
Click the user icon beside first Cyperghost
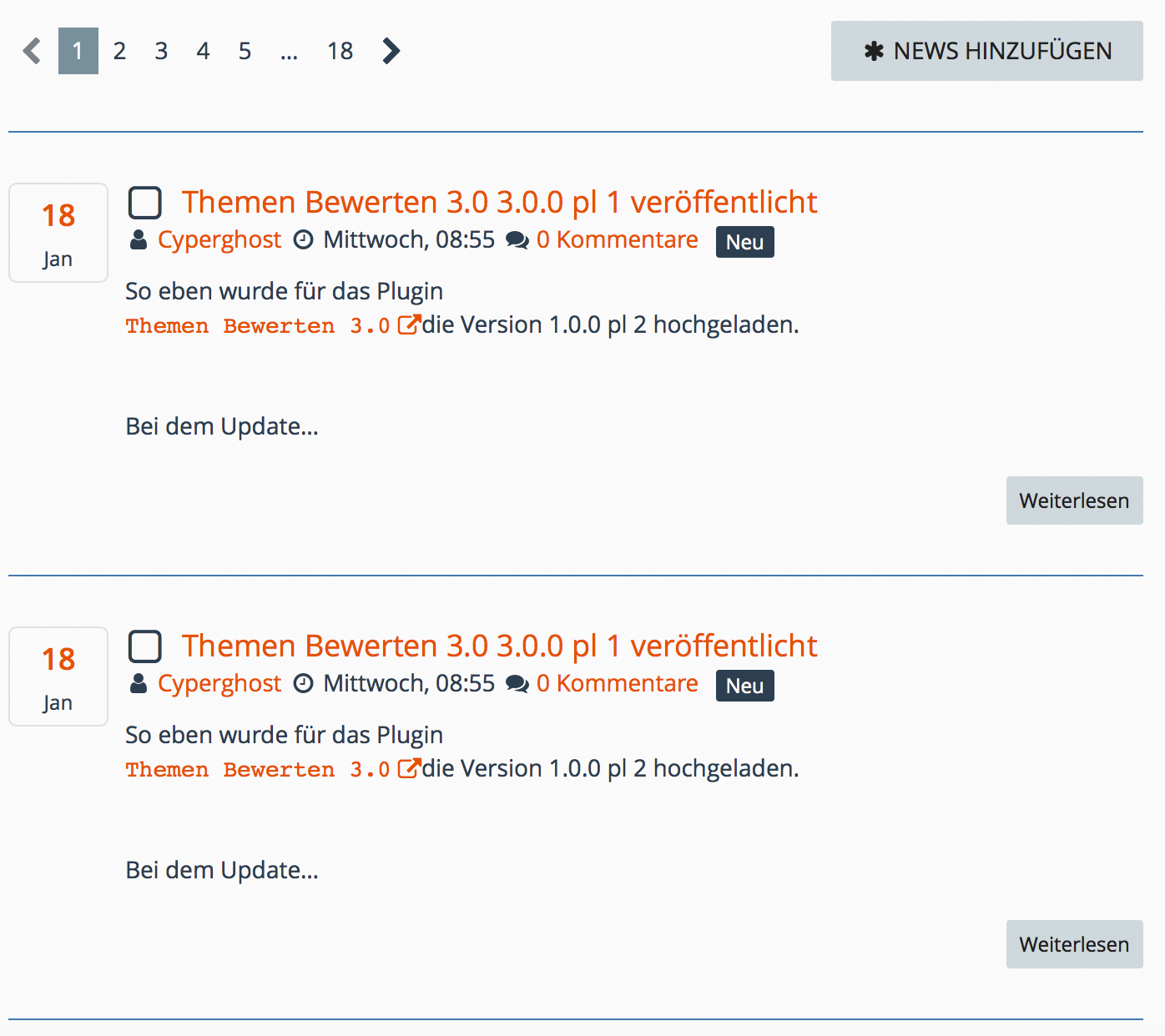[x=139, y=240]
